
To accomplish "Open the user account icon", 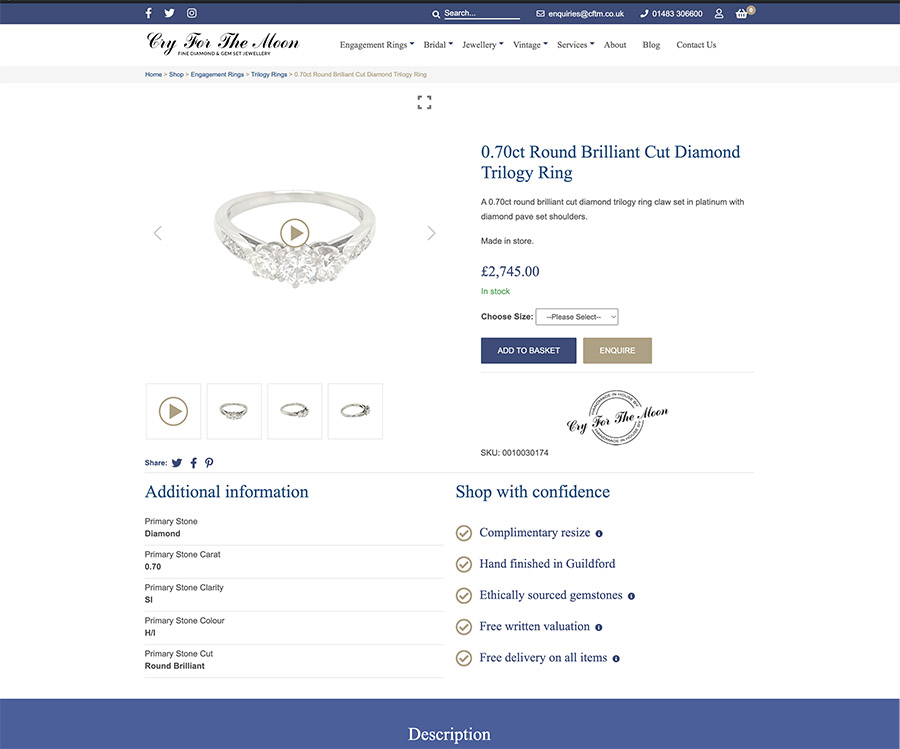I will tap(719, 13).
